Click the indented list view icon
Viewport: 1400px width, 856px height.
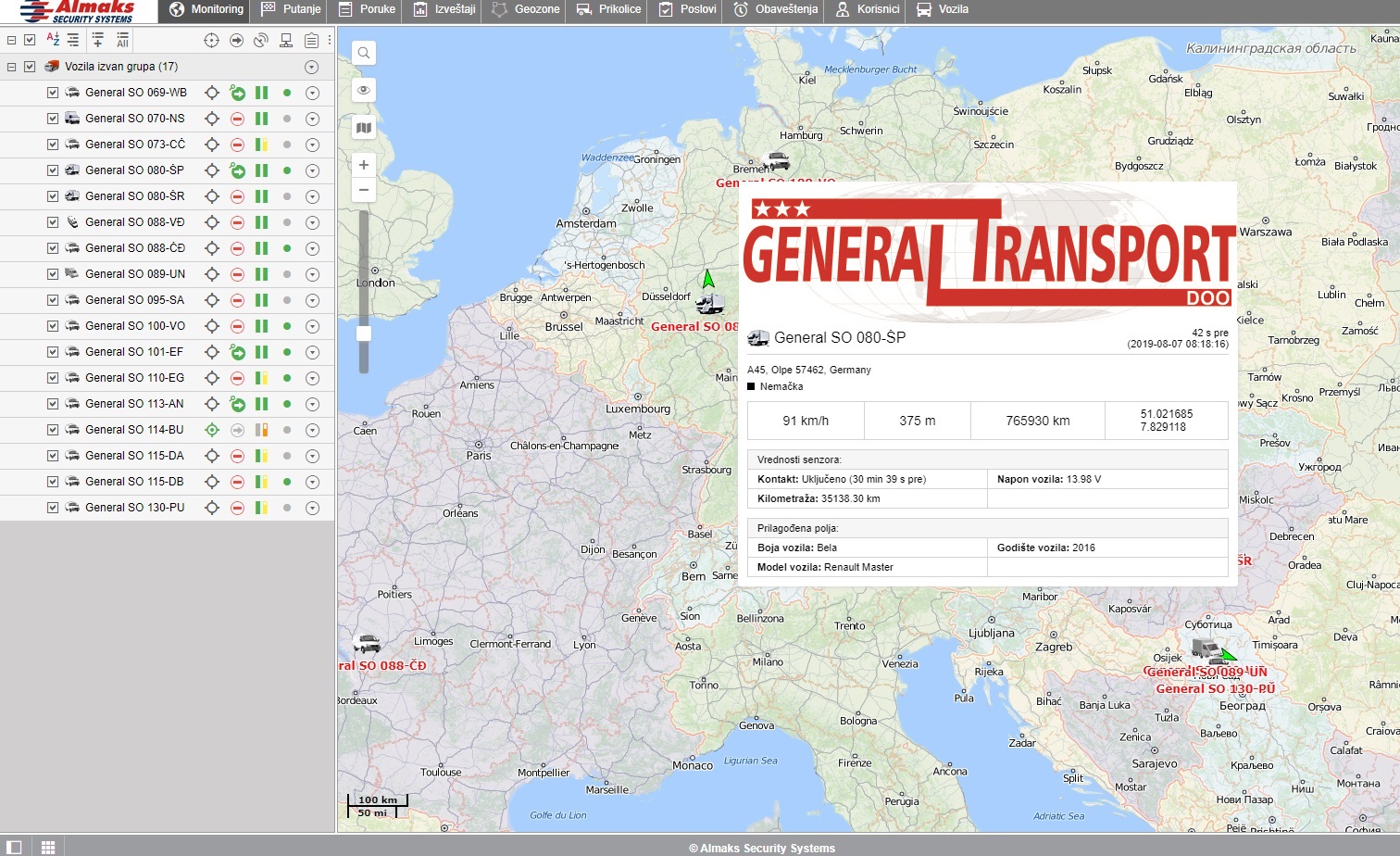73,40
